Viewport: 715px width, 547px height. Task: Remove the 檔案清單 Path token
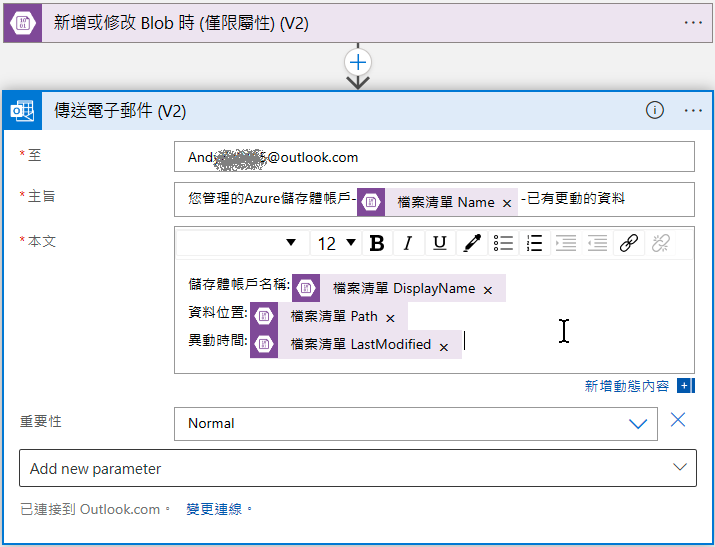pos(390,319)
